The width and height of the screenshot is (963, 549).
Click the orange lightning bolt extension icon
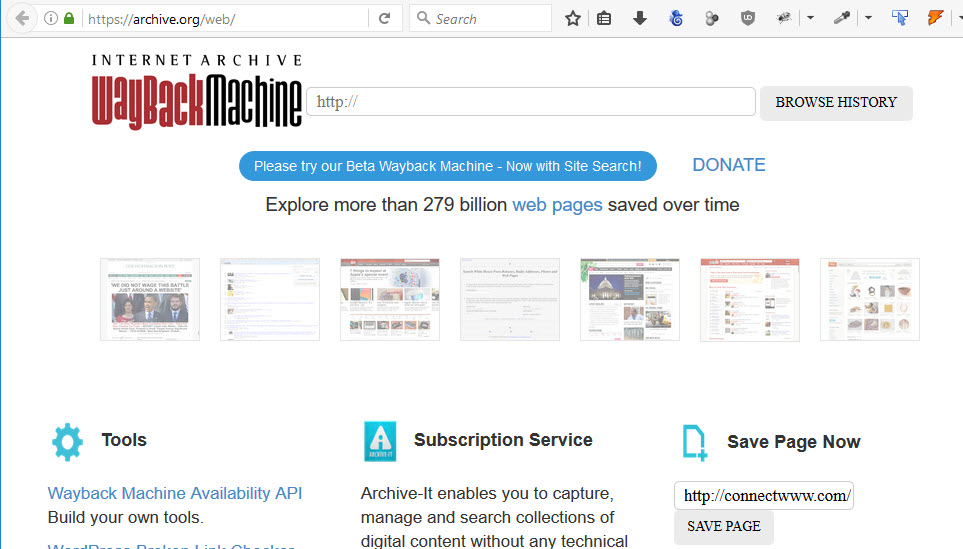coord(935,18)
